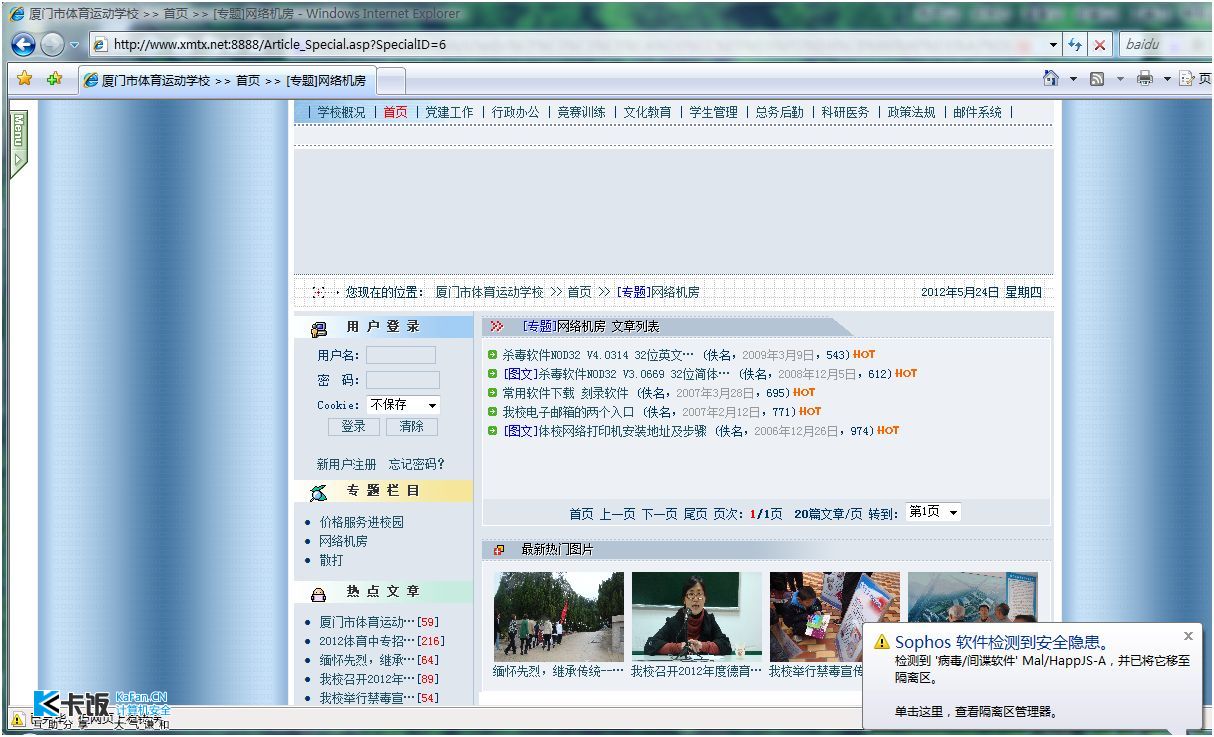Open 学校概况 in the navigation bar

pos(341,112)
